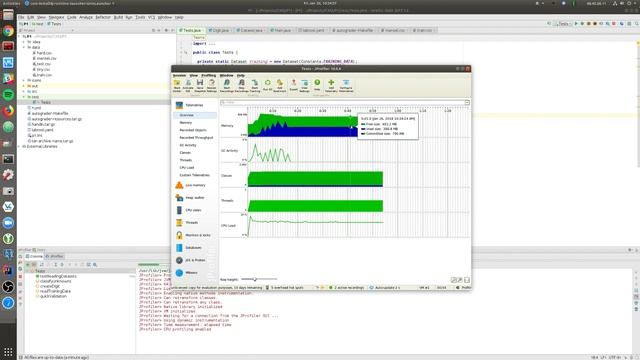Open JEE & Probes section in JProfiler sidebar

(x=195, y=260)
